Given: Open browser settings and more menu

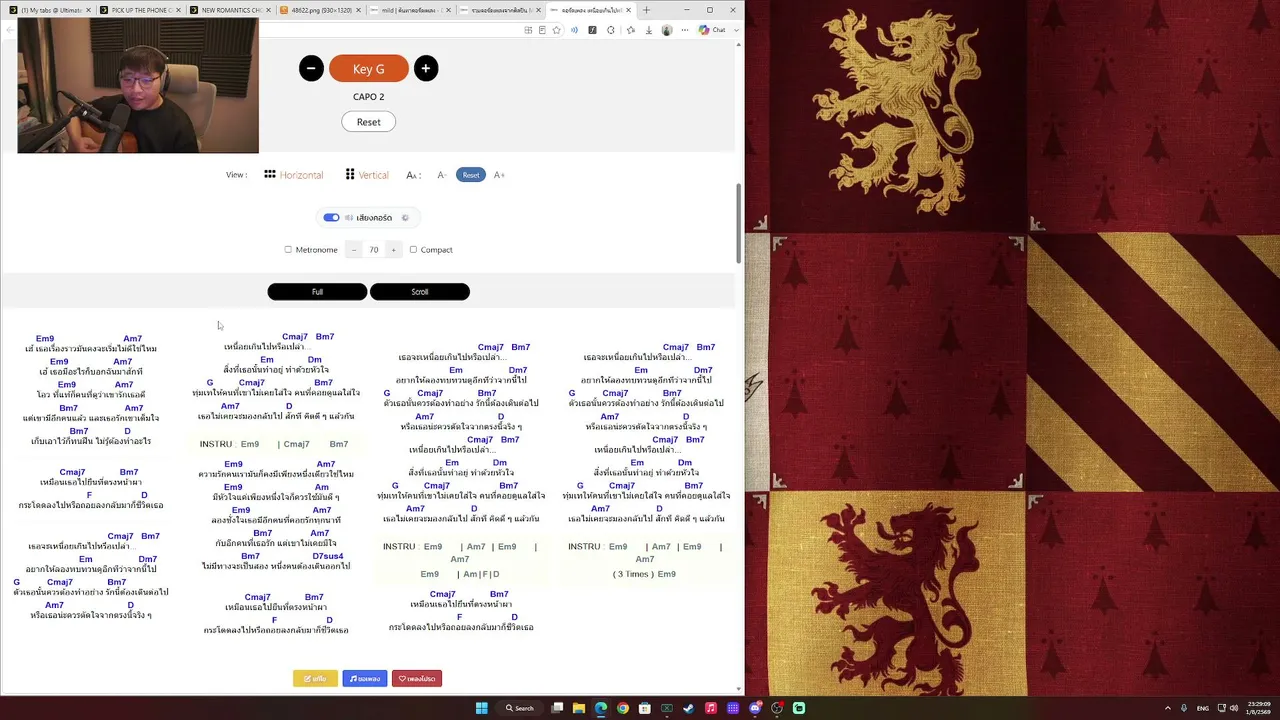Looking at the screenshot, I should tap(685, 30).
